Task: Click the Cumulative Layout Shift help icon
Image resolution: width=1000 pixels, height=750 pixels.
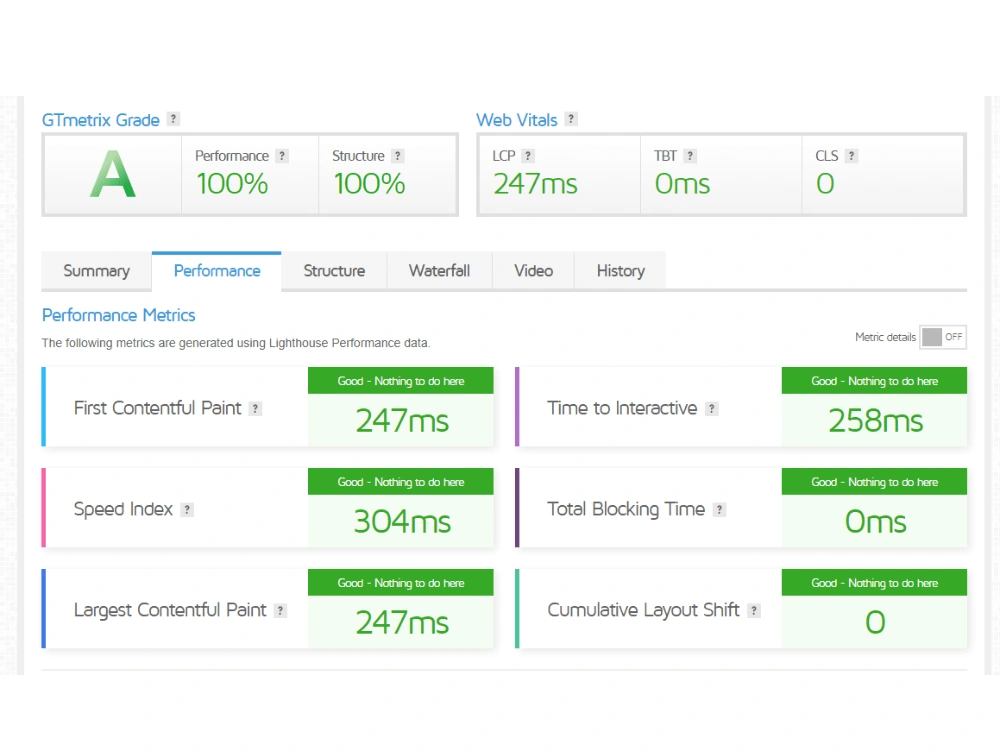Action: click(754, 610)
